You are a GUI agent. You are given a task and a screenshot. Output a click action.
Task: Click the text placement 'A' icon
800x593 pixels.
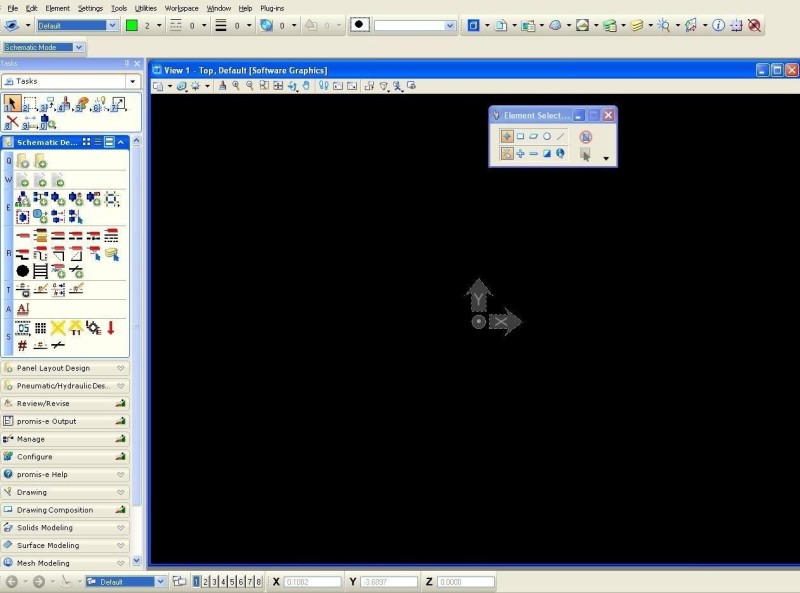click(x=22, y=309)
